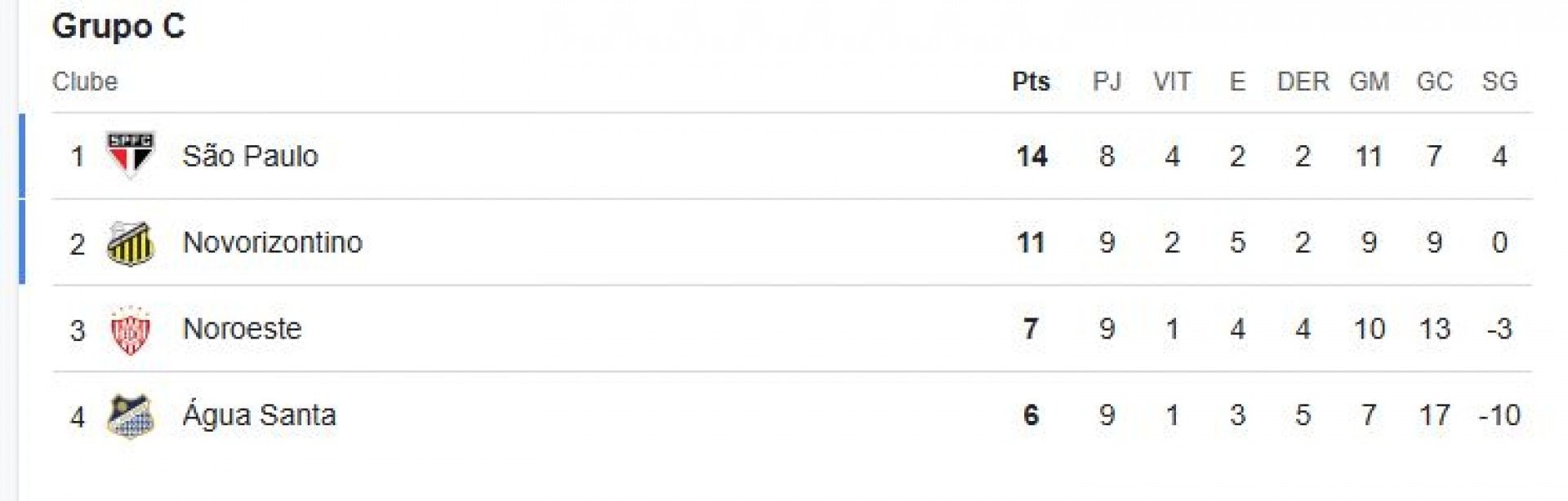Select the Água Santa team name
The width and height of the screenshot is (1568, 501).
pyautogui.click(x=259, y=415)
